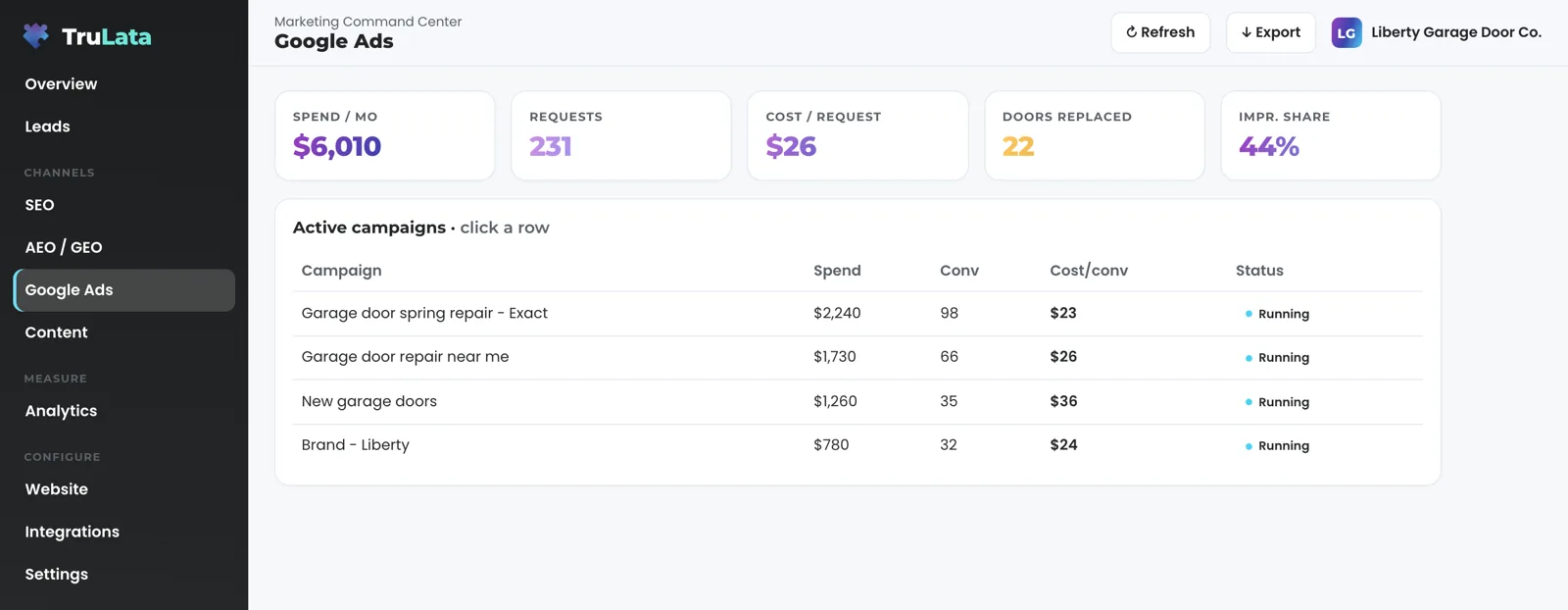The image size is (1568, 610).
Task: Click the Spend column header
Action: click(x=837, y=271)
